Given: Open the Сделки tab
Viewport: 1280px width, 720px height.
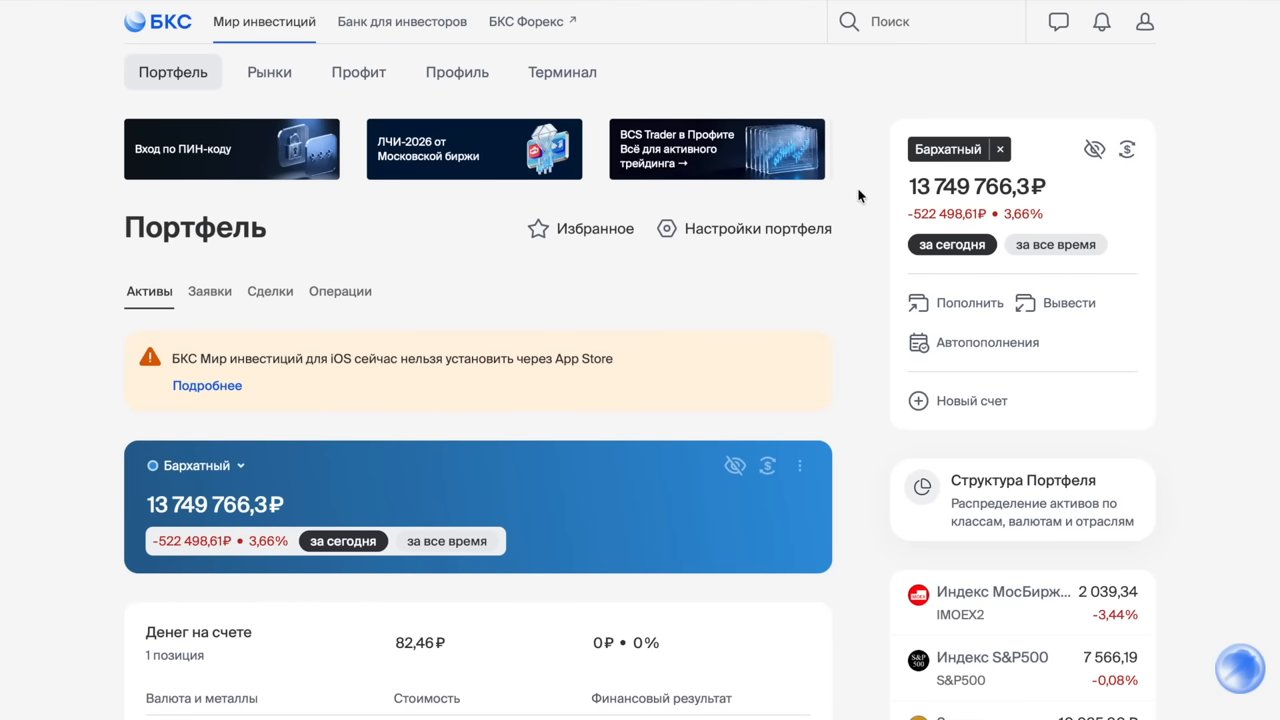Looking at the screenshot, I should point(270,291).
